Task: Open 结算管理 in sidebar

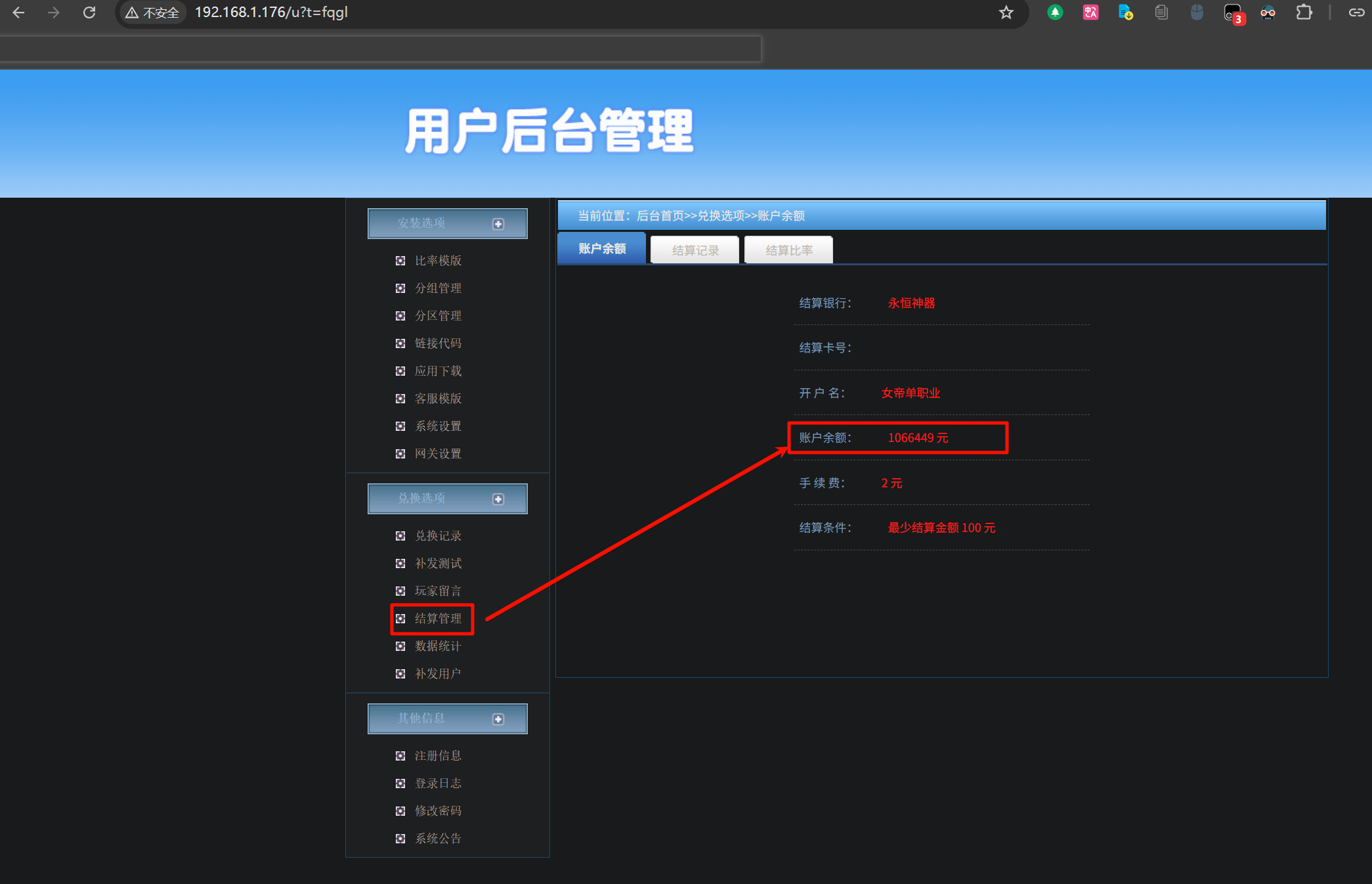Action: (x=438, y=619)
